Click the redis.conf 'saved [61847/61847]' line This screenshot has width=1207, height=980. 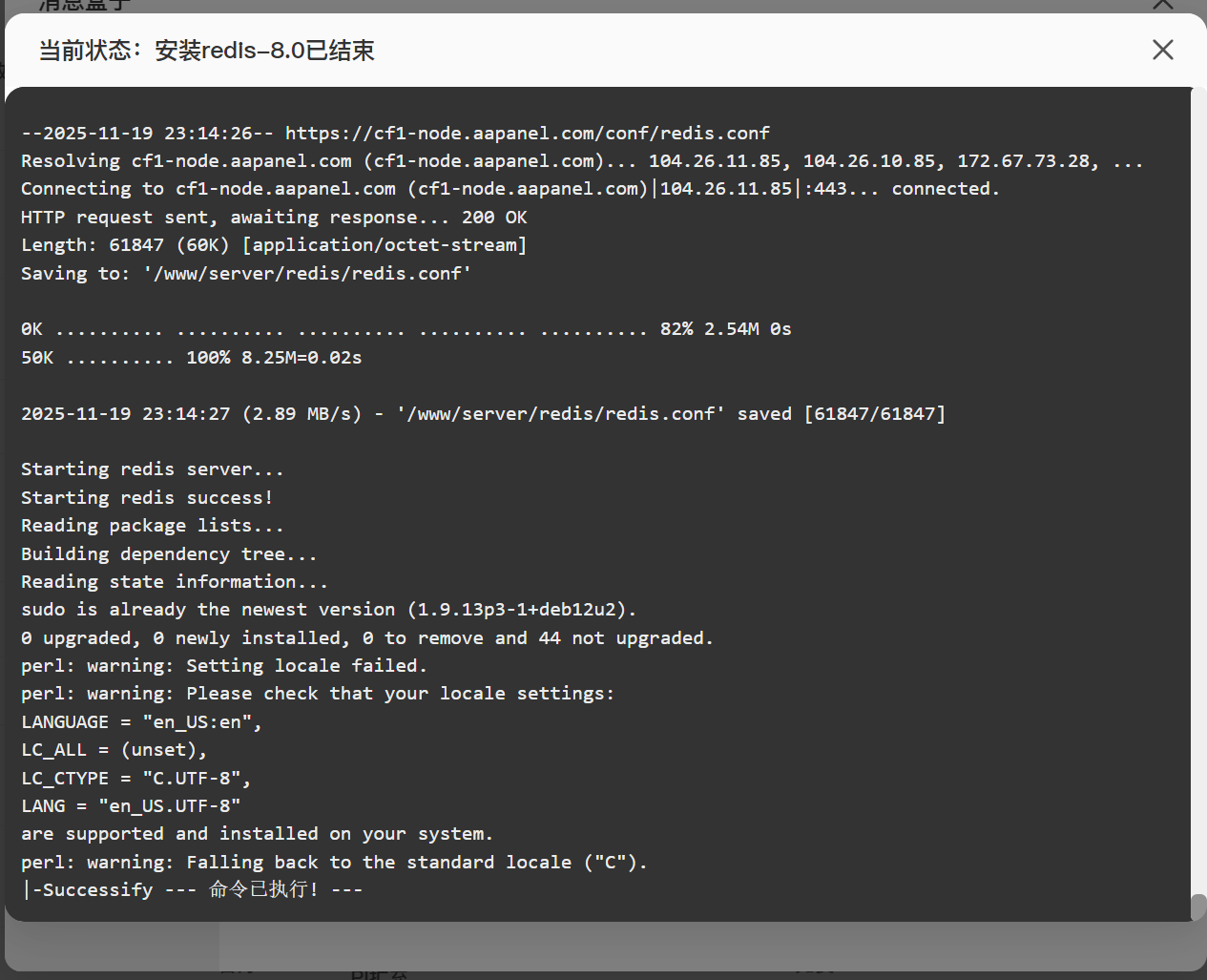pyautogui.click(x=483, y=414)
